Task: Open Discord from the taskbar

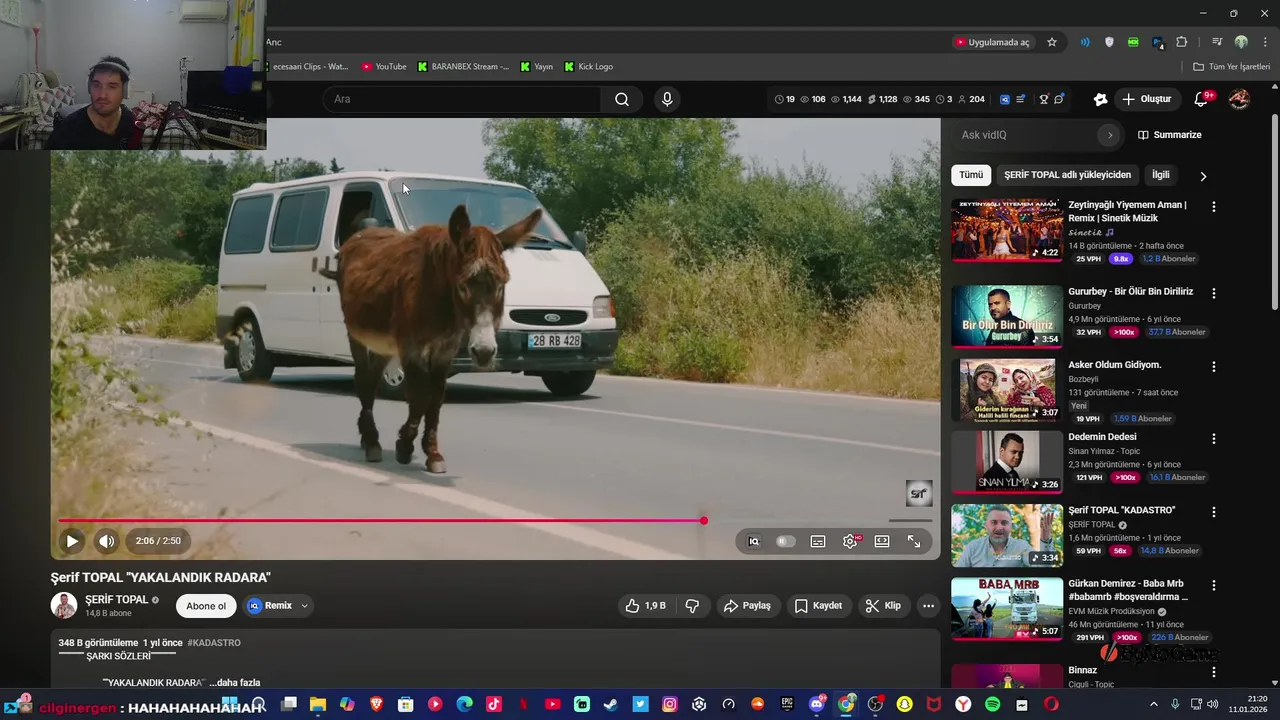Action: (817, 705)
